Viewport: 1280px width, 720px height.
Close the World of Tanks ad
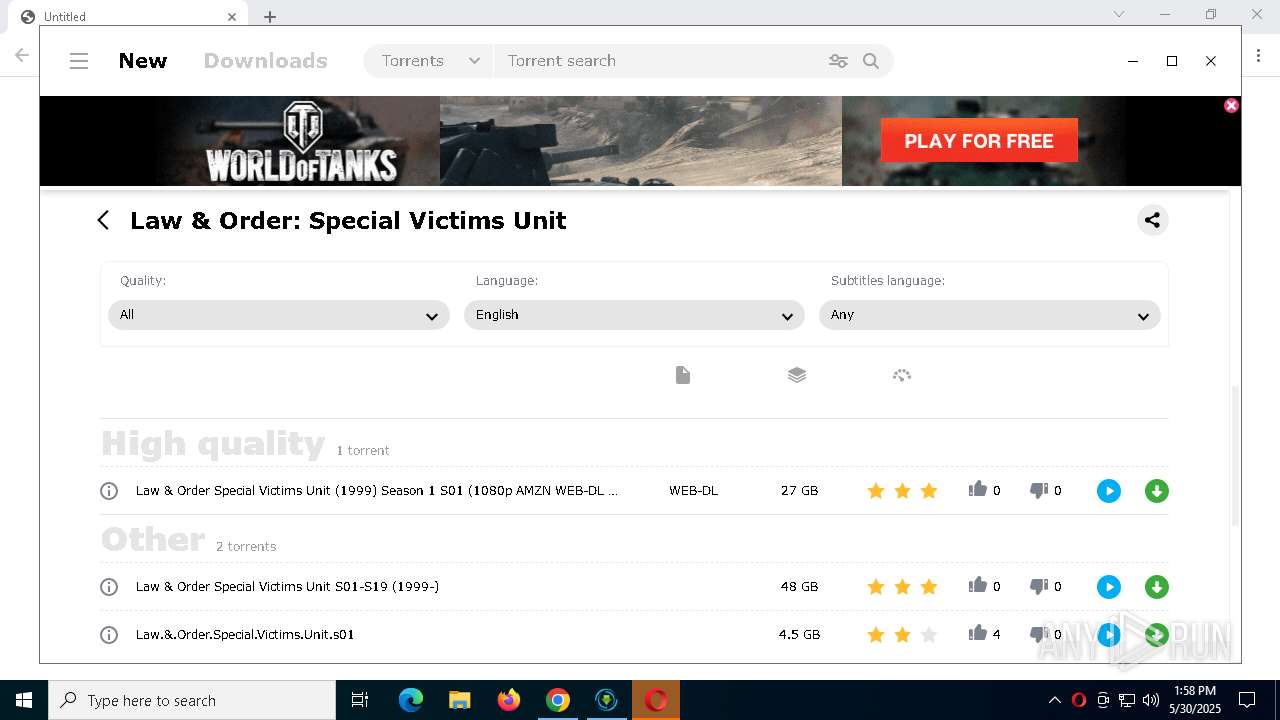(1231, 105)
